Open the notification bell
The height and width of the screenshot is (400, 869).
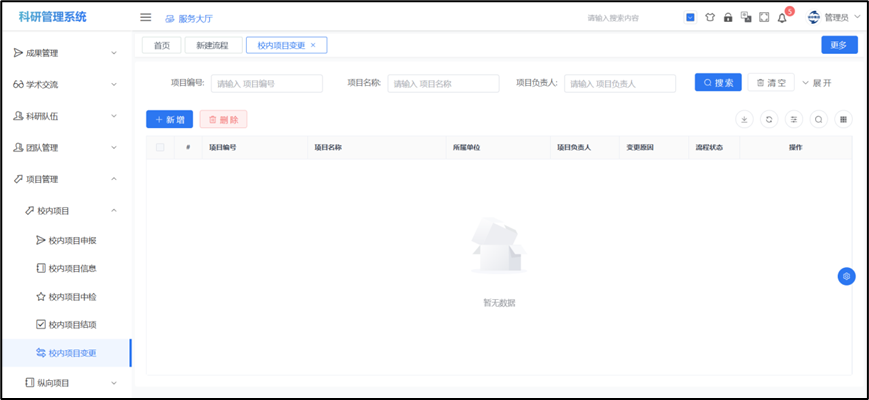pos(782,17)
